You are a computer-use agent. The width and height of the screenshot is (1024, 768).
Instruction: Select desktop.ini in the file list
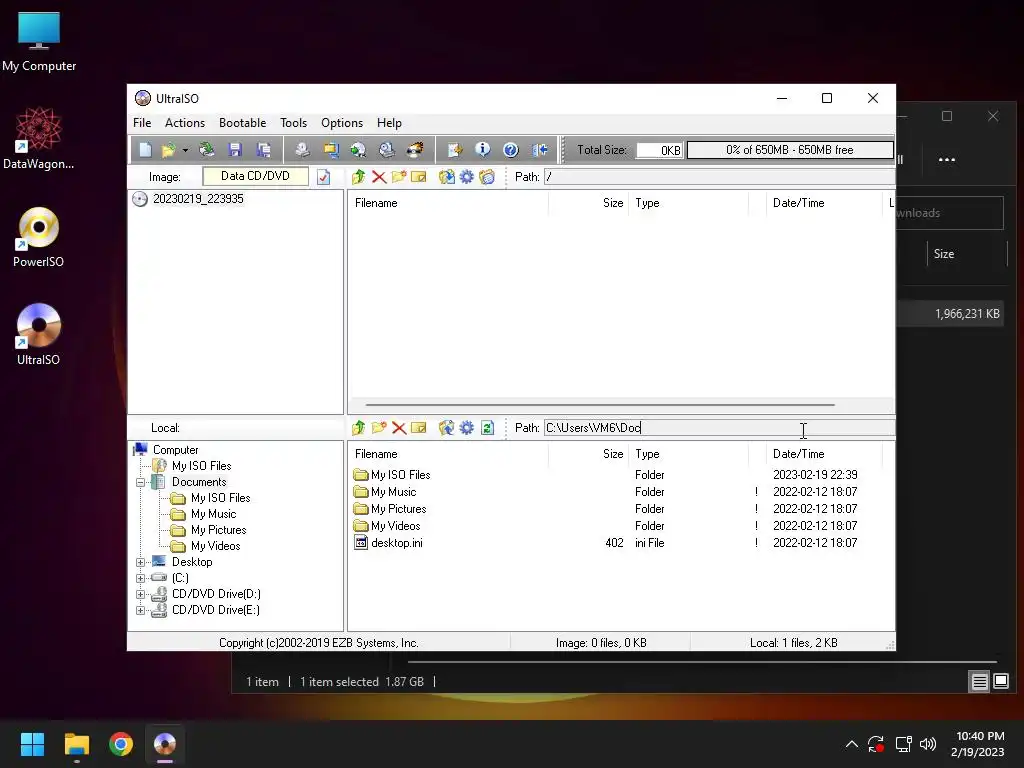coord(396,543)
